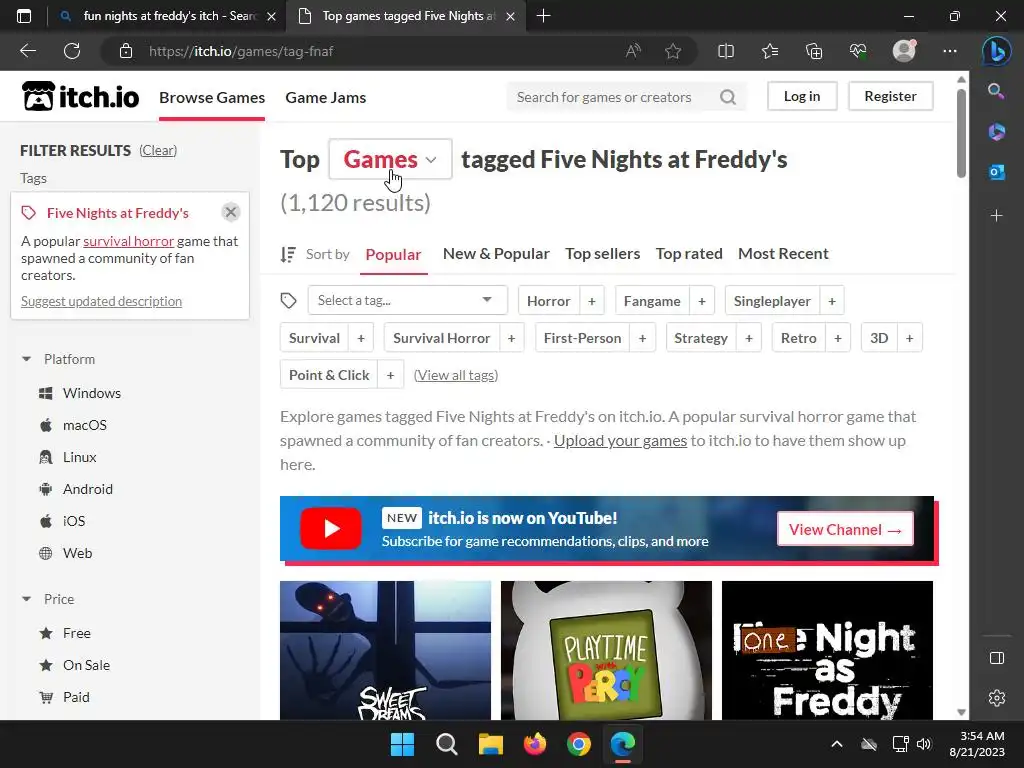Click the Windows Start button

402,744
